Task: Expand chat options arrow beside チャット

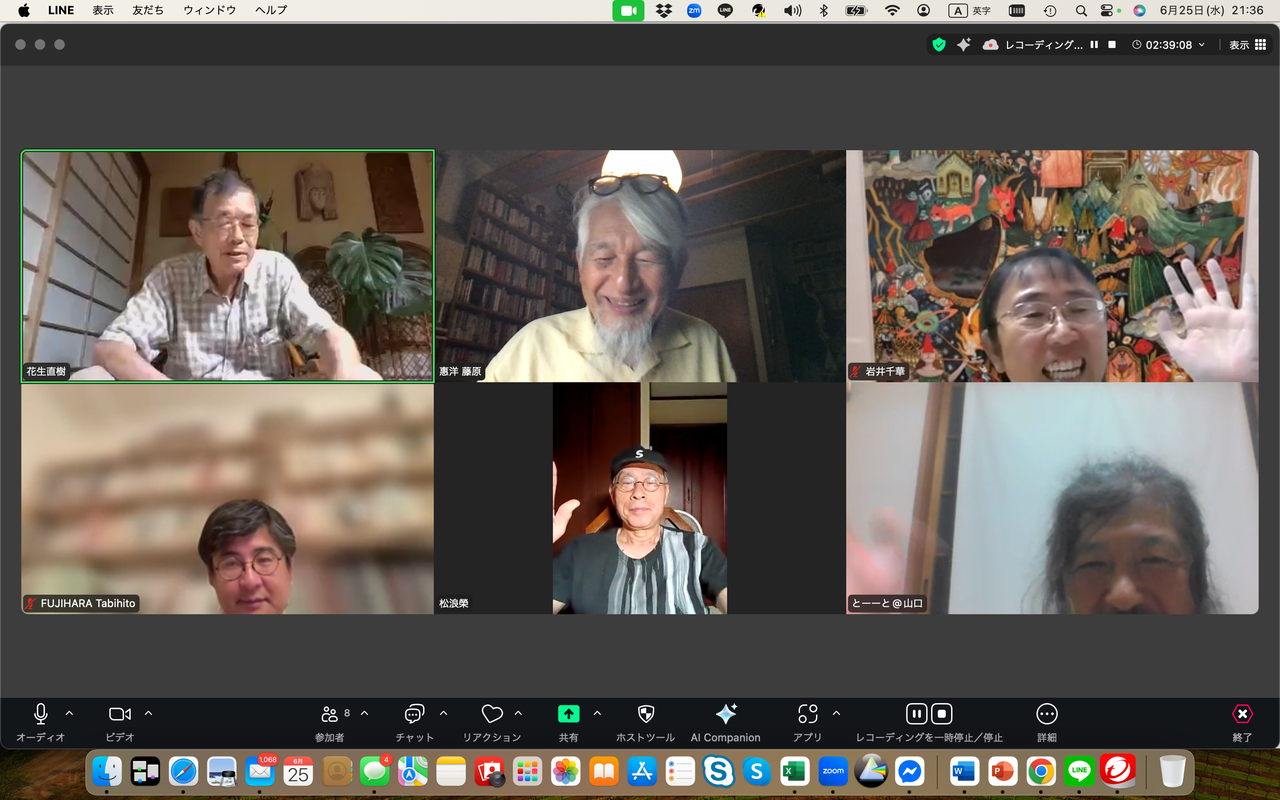Action: pyautogui.click(x=443, y=713)
